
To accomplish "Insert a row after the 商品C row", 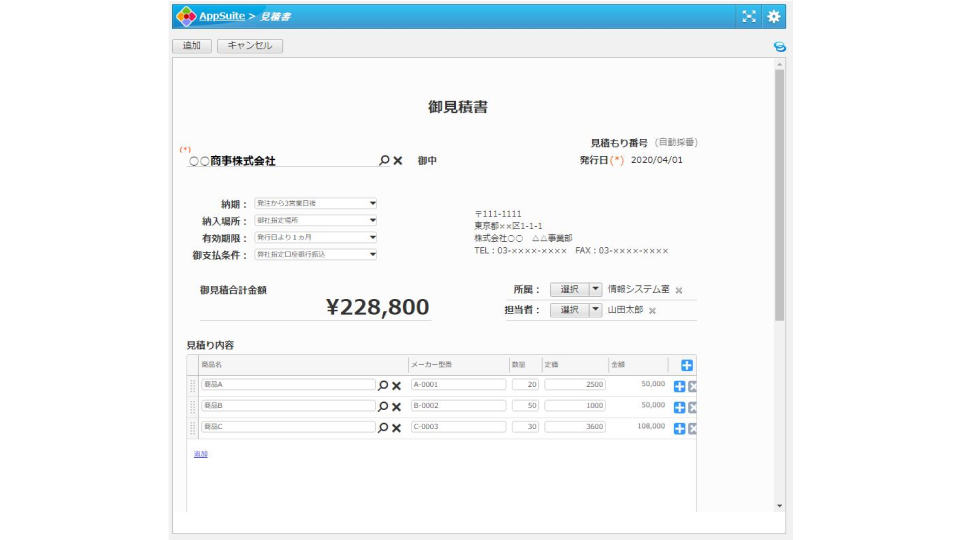I will point(679,429).
